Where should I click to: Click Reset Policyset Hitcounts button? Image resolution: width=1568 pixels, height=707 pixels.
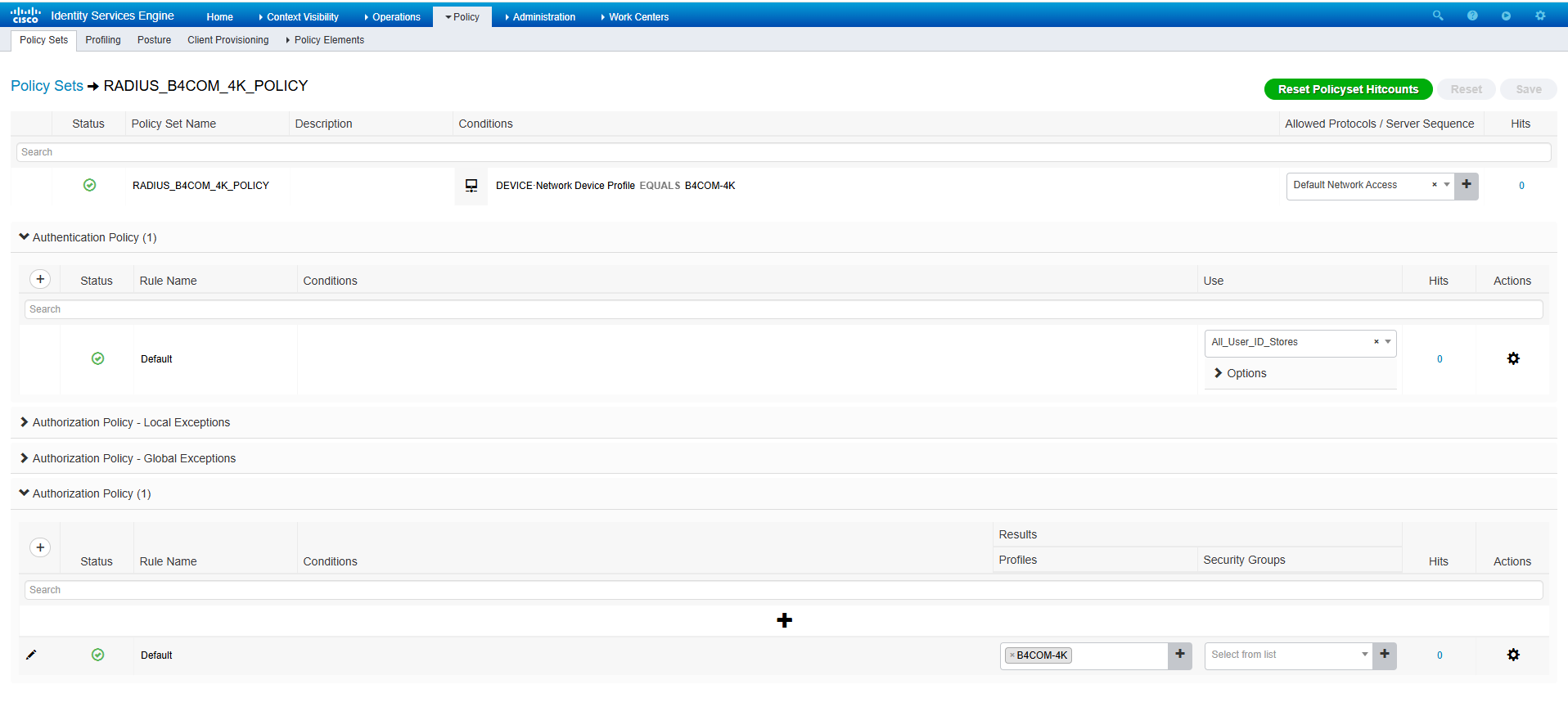pyautogui.click(x=1348, y=89)
